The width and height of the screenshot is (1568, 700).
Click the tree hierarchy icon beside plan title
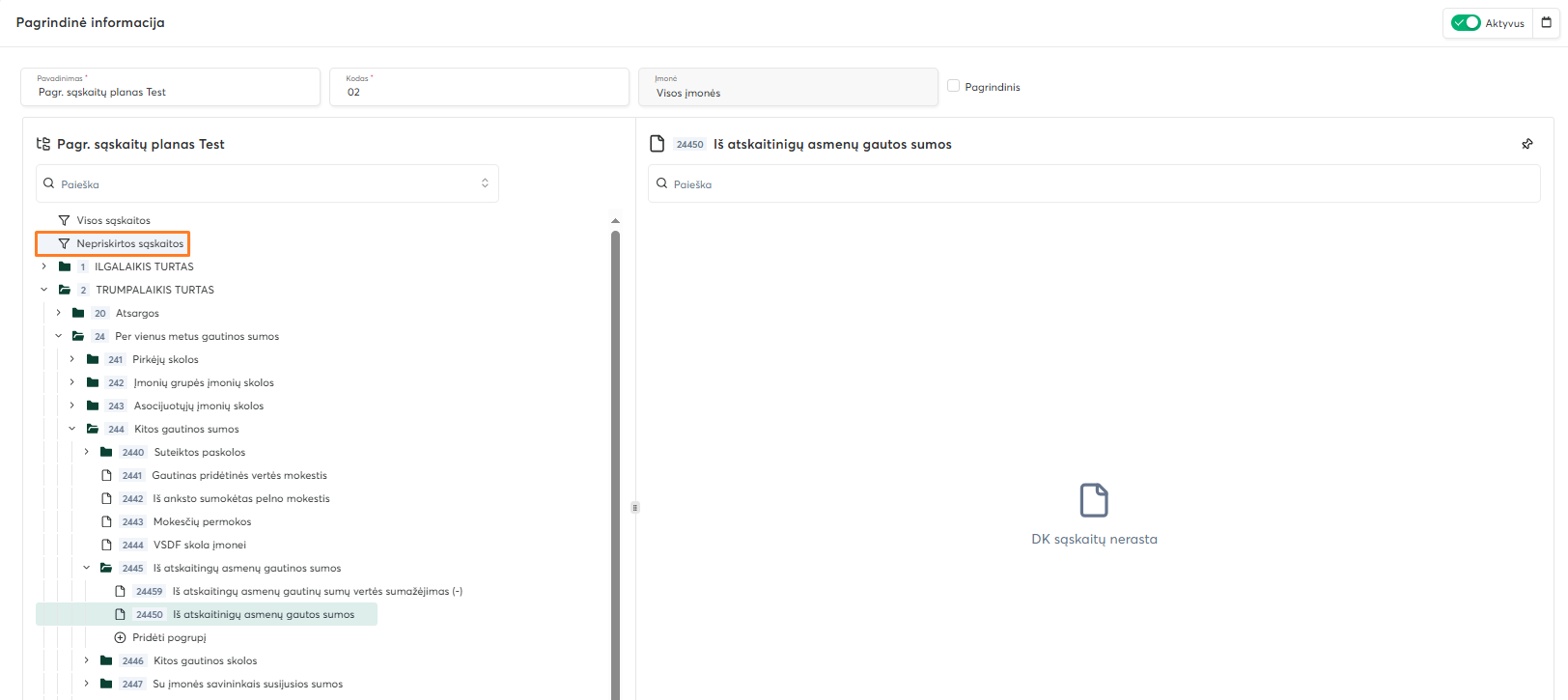(43, 144)
